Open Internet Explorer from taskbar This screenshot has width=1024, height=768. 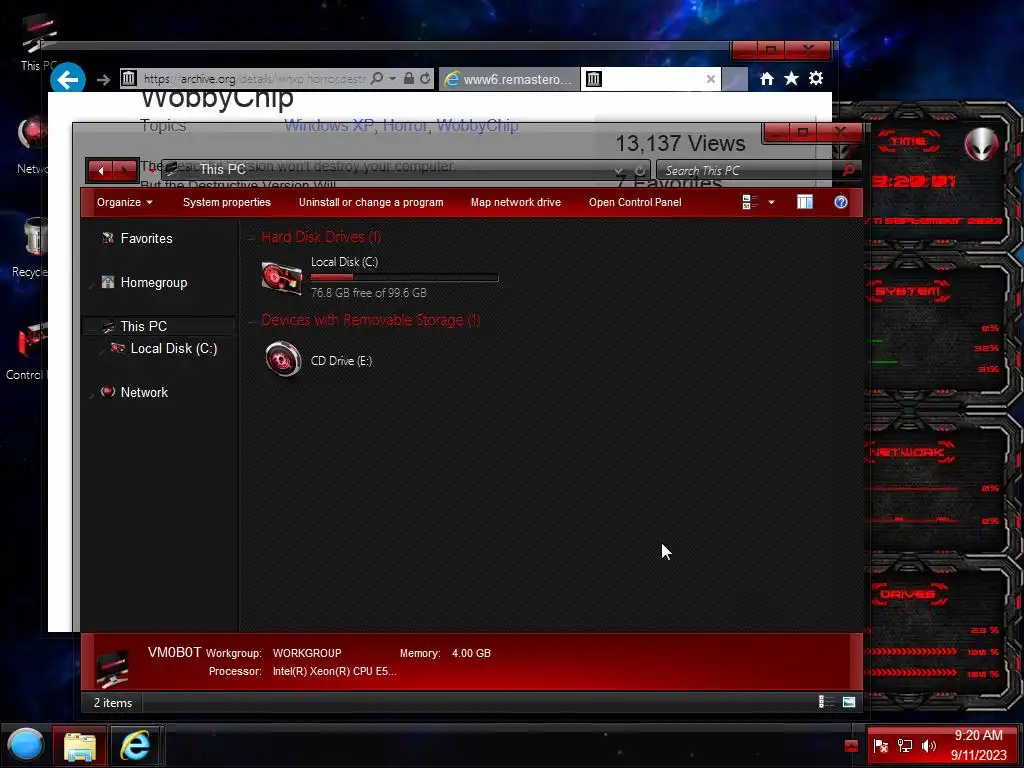point(135,746)
